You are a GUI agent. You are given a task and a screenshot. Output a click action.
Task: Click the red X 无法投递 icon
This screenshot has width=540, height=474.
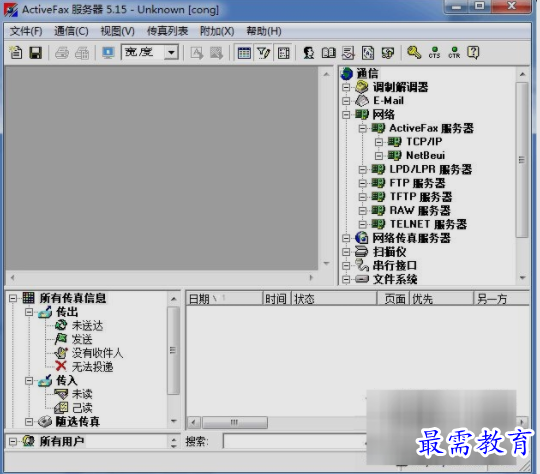[61, 366]
